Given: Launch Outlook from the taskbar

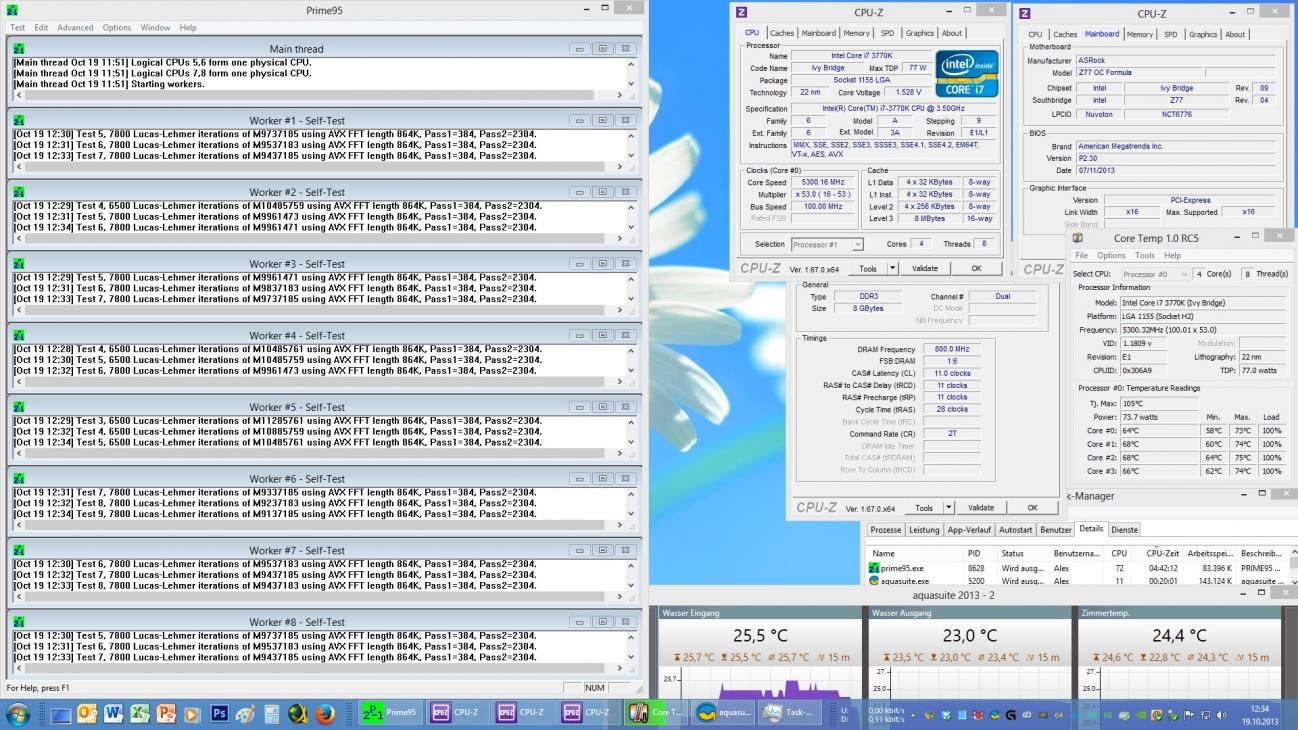Looking at the screenshot, I should (x=87, y=714).
